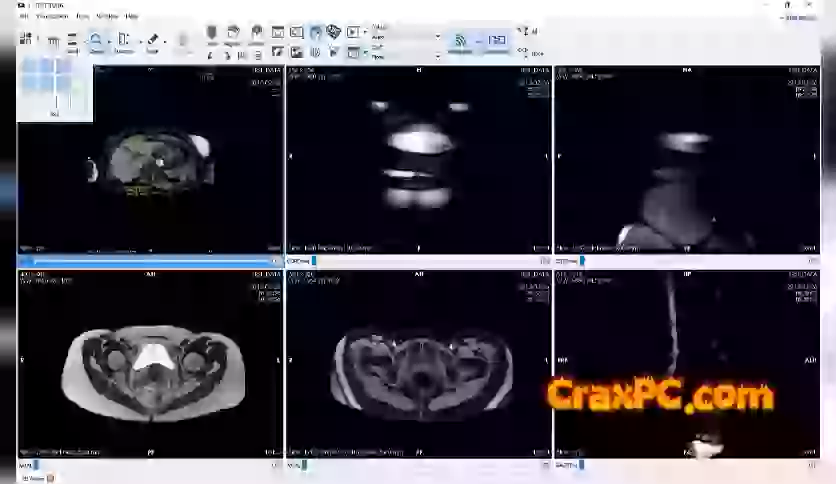
Task: Select the magnifier zoom tool in toolbar
Action: click(x=96, y=41)
